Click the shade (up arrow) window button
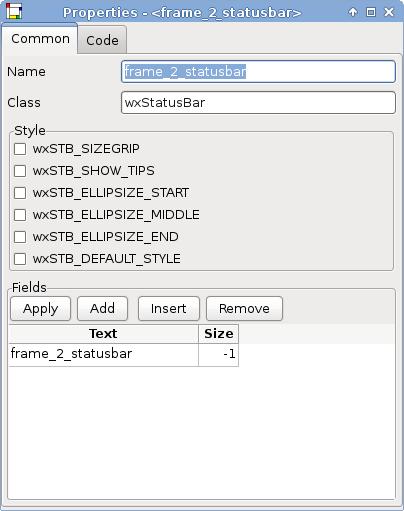Screen dimensions: 404x511 pos(353,12)
